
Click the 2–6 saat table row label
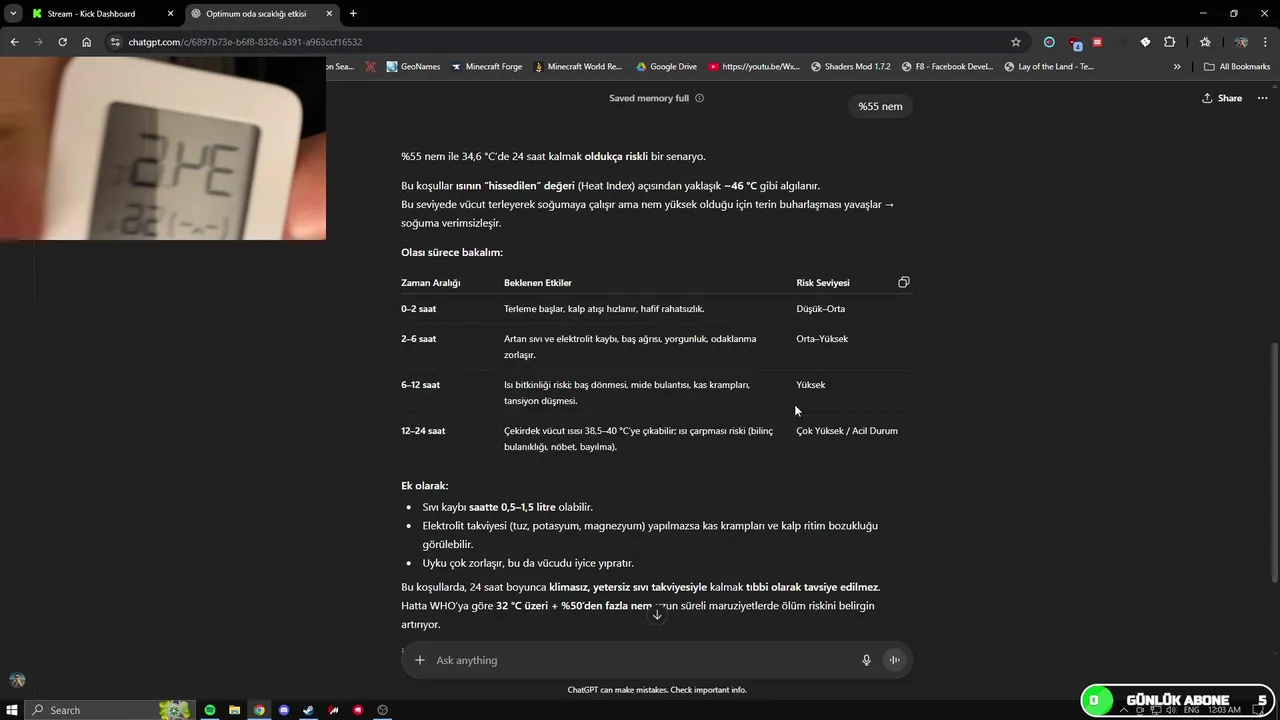coord(419,339)
